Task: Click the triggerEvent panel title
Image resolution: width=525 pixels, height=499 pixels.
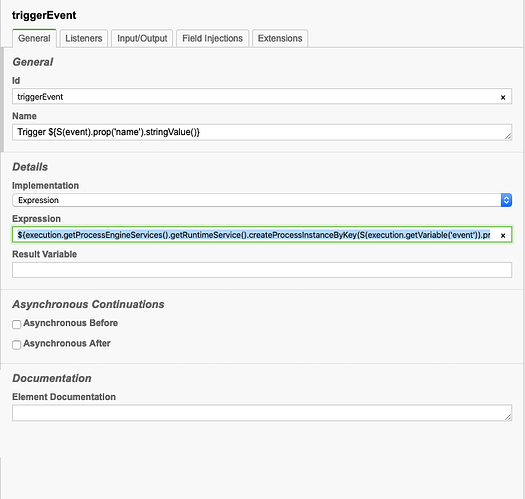Action: 44,15
